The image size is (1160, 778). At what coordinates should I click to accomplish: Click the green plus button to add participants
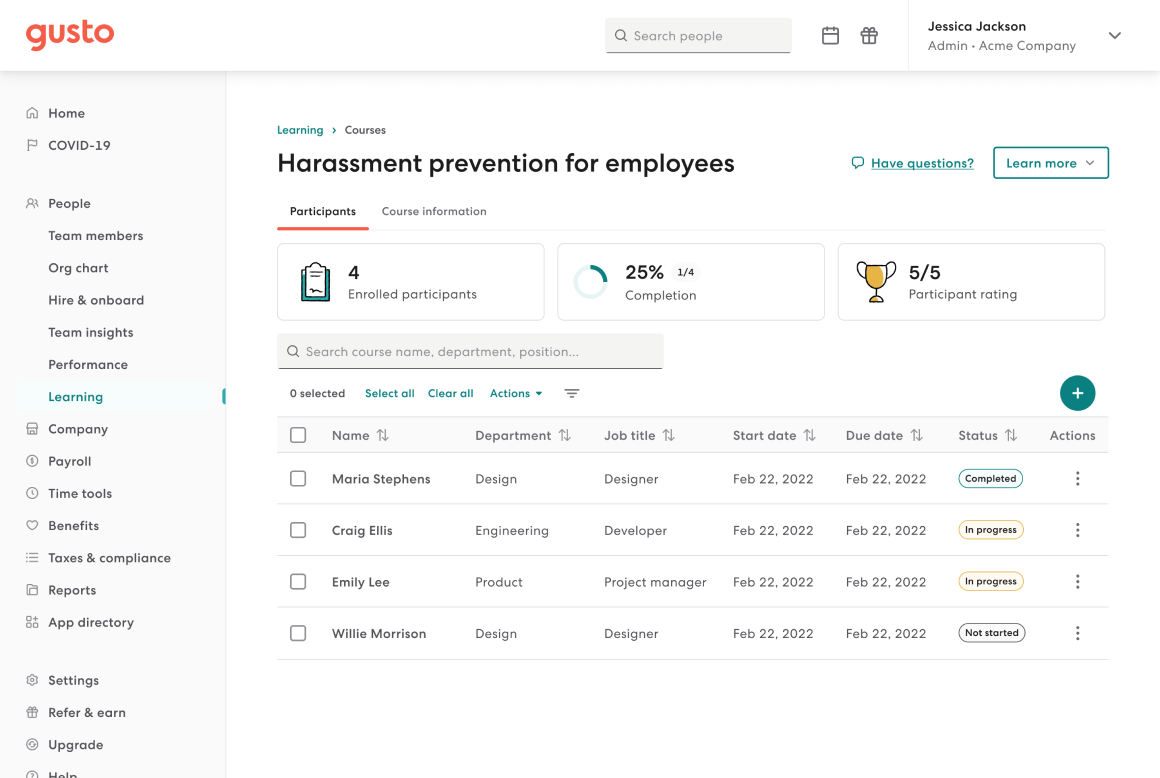click(1077, 393)
